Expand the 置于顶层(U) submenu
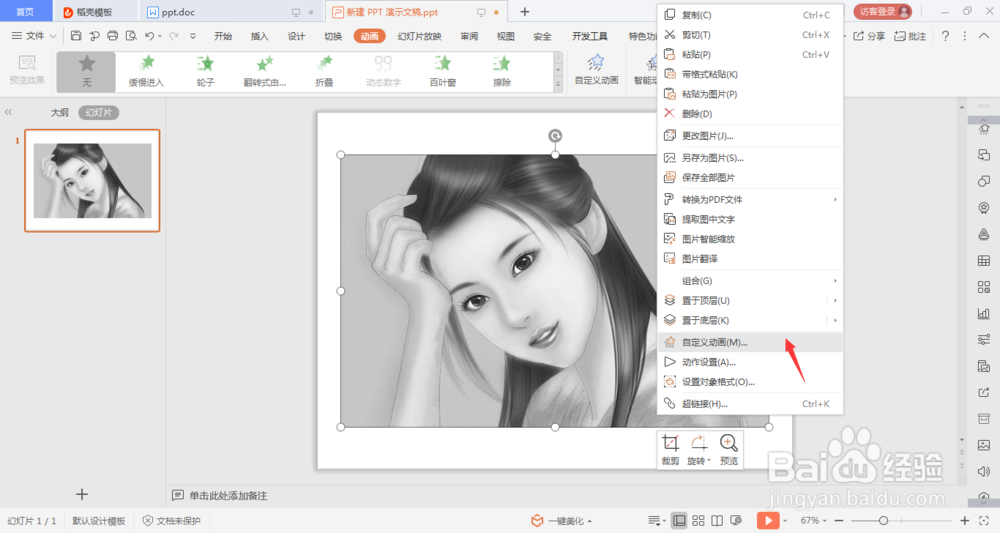The height and width of the screenshot is (533, 1000). [x=835, y=300]
